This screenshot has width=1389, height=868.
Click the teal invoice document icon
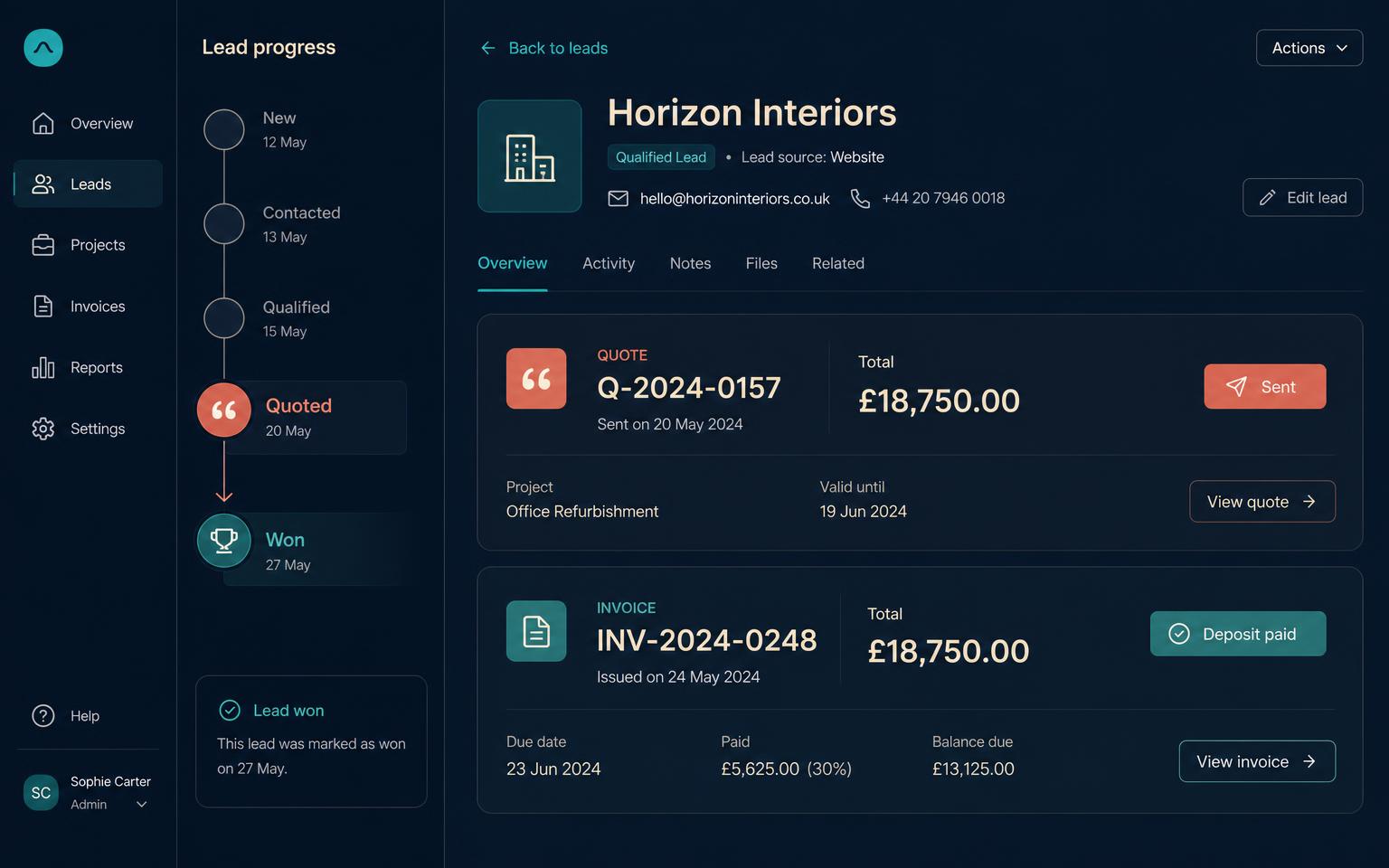pyautogui.click(x=536, y=631)
